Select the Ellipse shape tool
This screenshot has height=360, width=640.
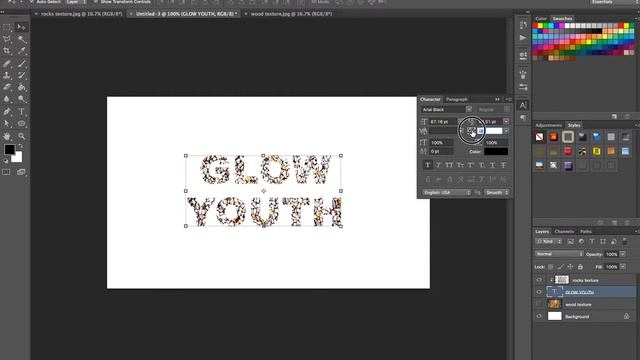click(22, 124)
